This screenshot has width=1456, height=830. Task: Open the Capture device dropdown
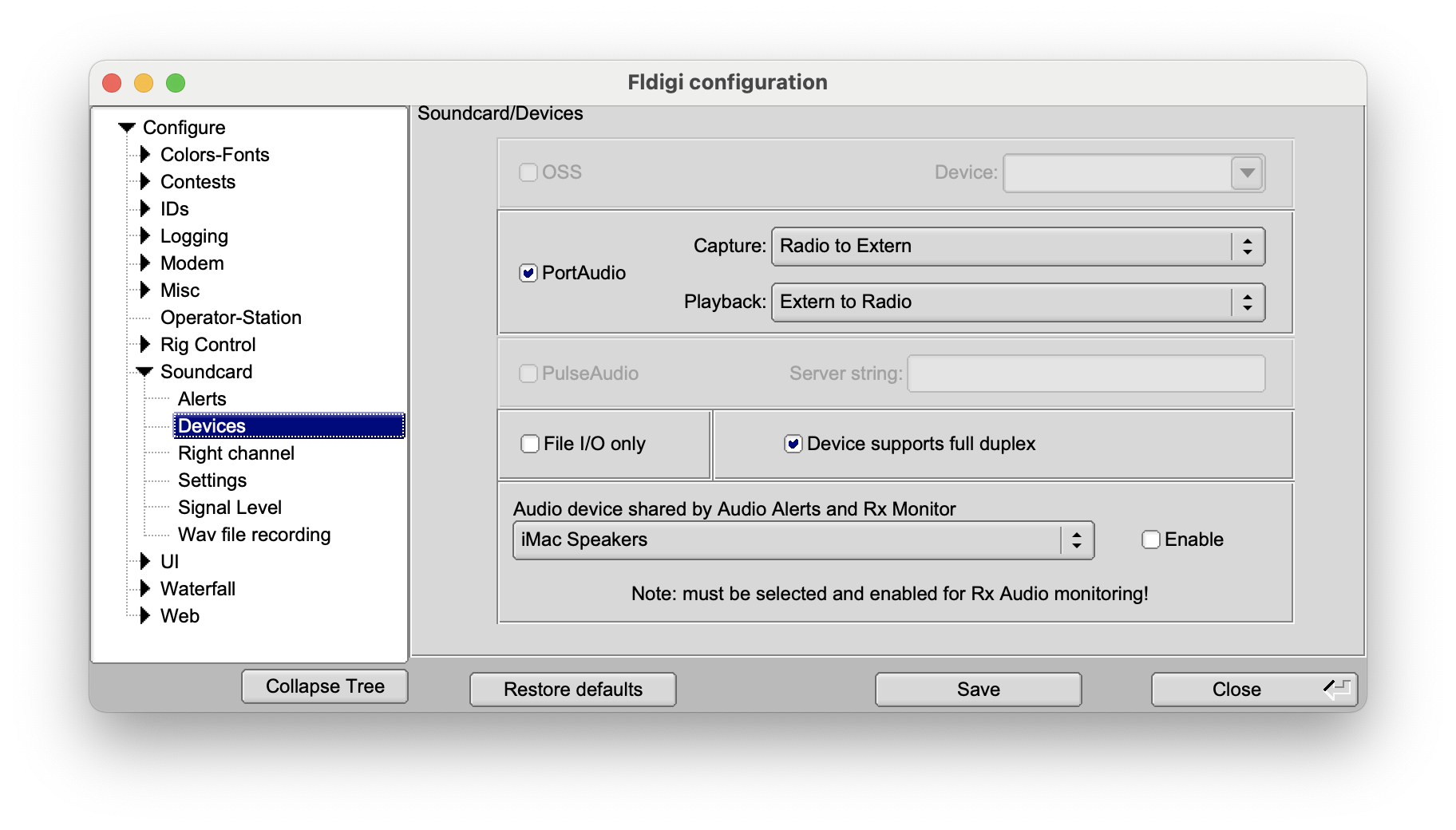click(x=1019, y=247)
